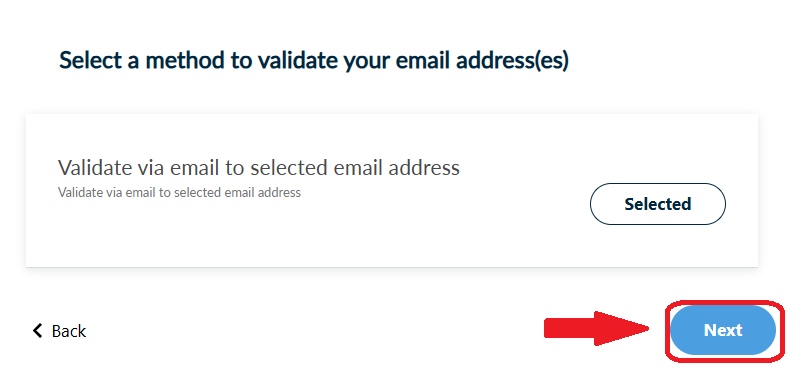Image resolution: width=811 pixels, height=375 pixels.
Task: Click 'selected email address' in large card text
Action: 355,168
